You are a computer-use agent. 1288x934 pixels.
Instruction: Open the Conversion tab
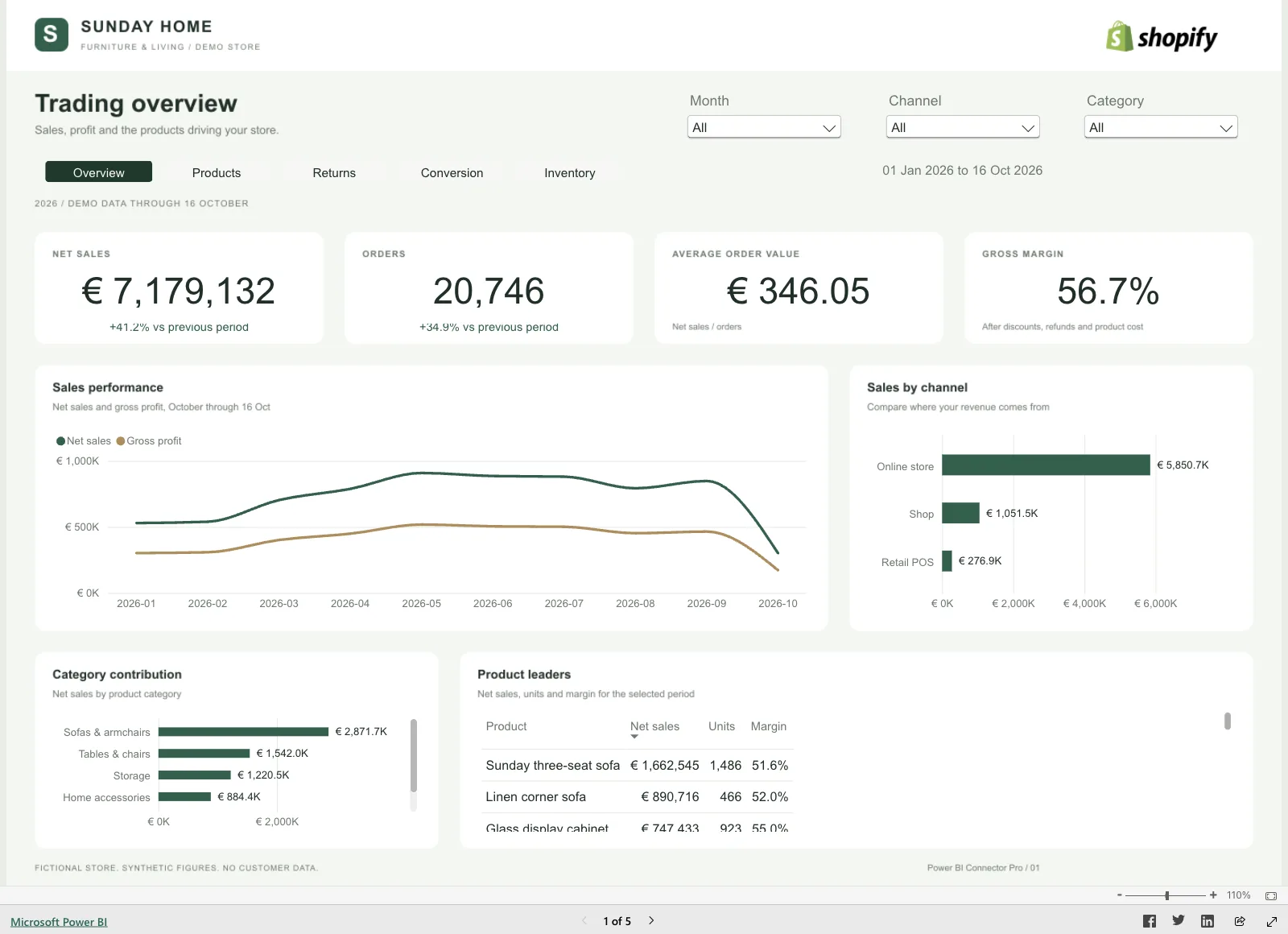coord(452,172)
